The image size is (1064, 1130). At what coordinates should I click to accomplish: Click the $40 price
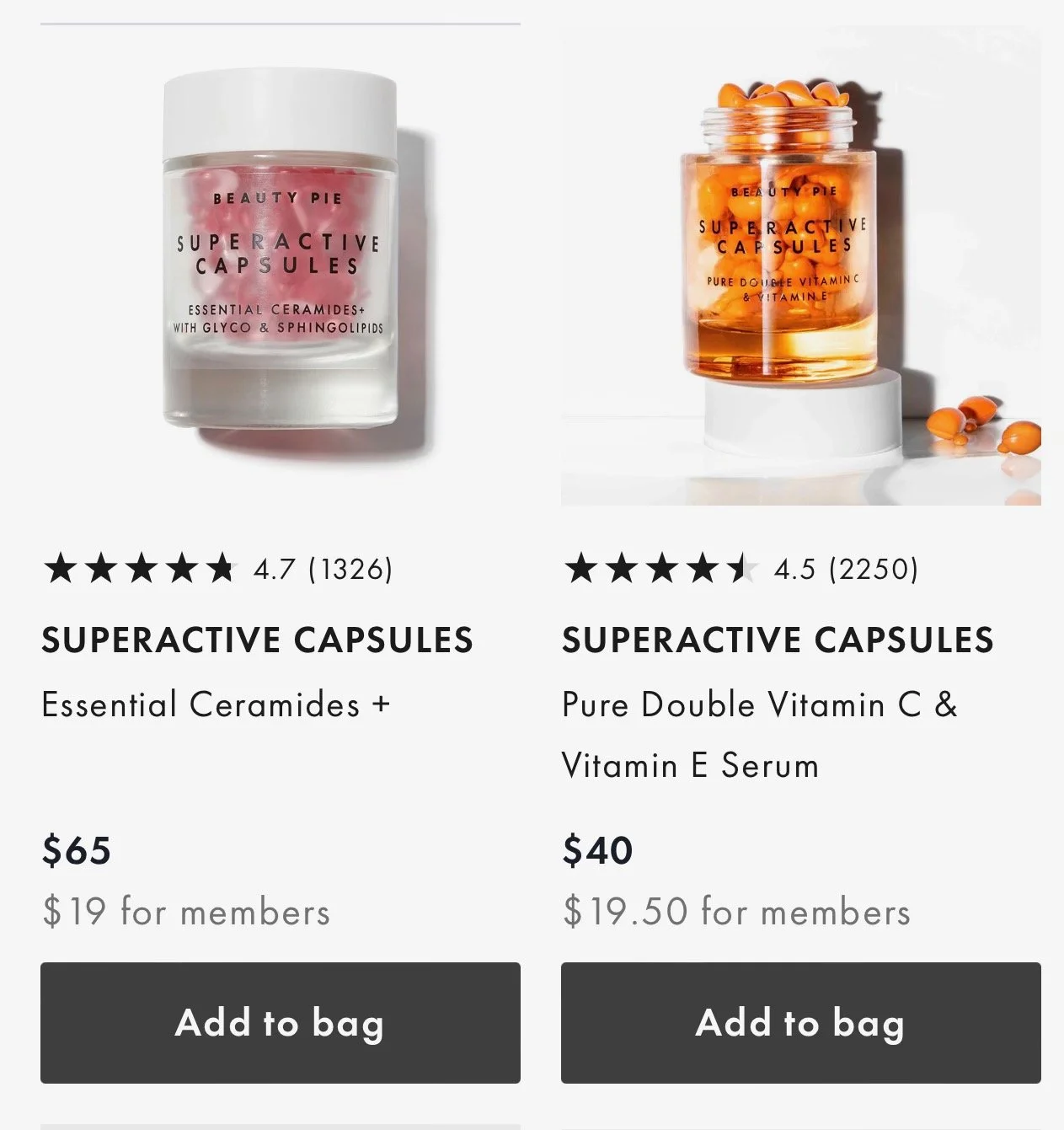598,850
